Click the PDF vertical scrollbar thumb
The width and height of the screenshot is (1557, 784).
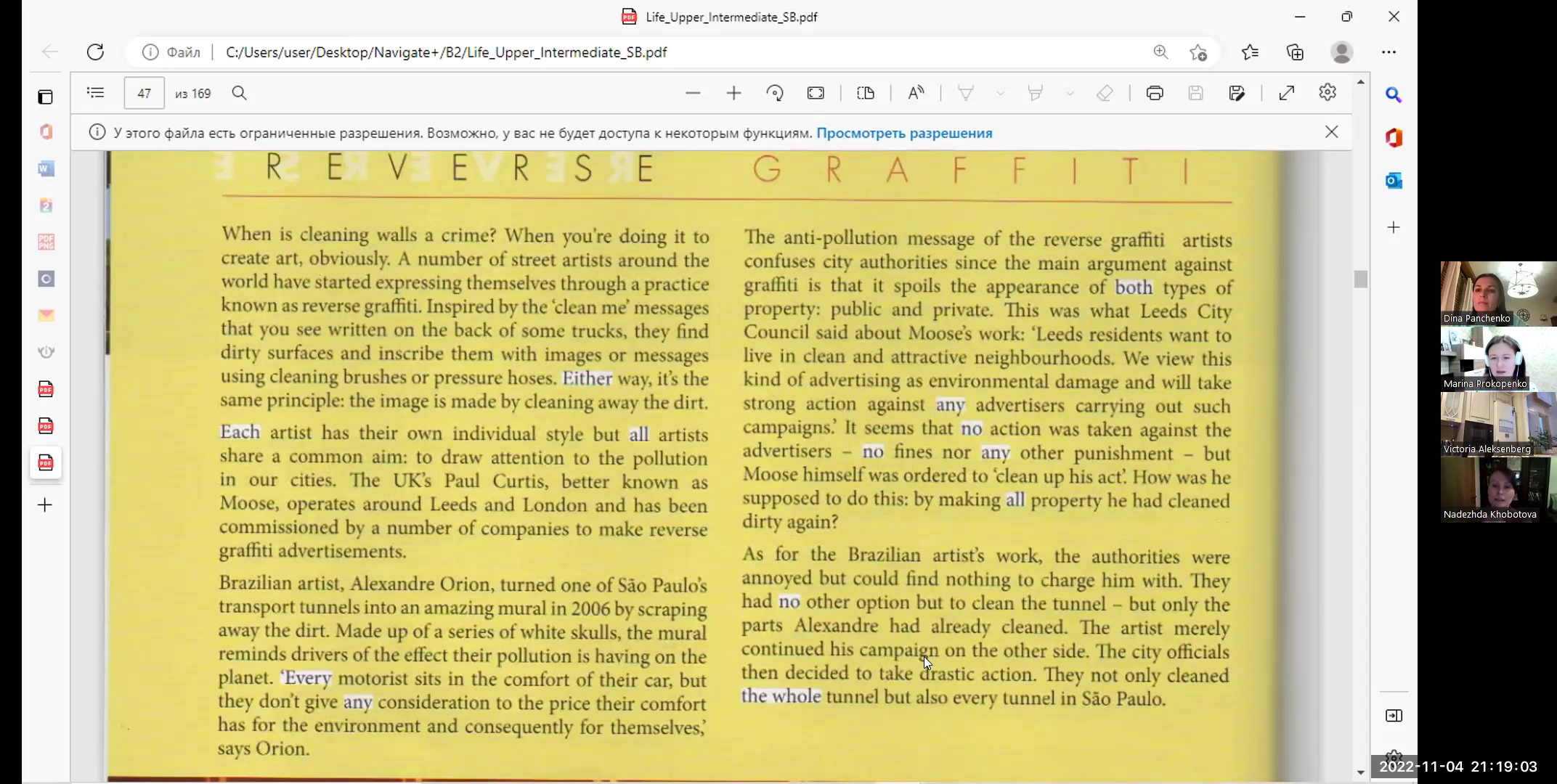click(1360, 279)
